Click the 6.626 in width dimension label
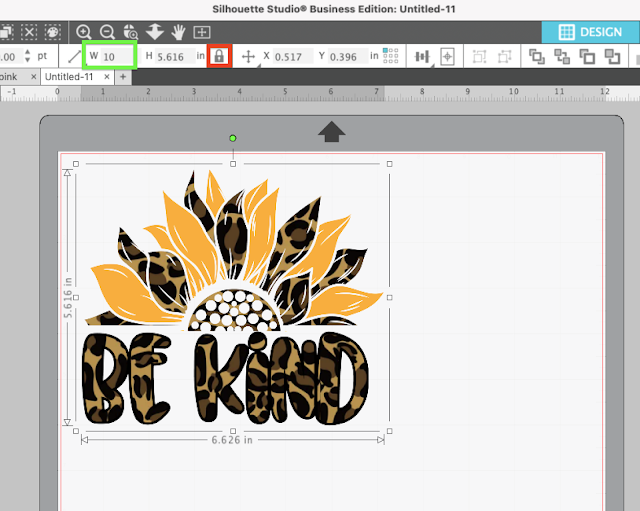This screenshot has height=511, width=640. [232, 440]
